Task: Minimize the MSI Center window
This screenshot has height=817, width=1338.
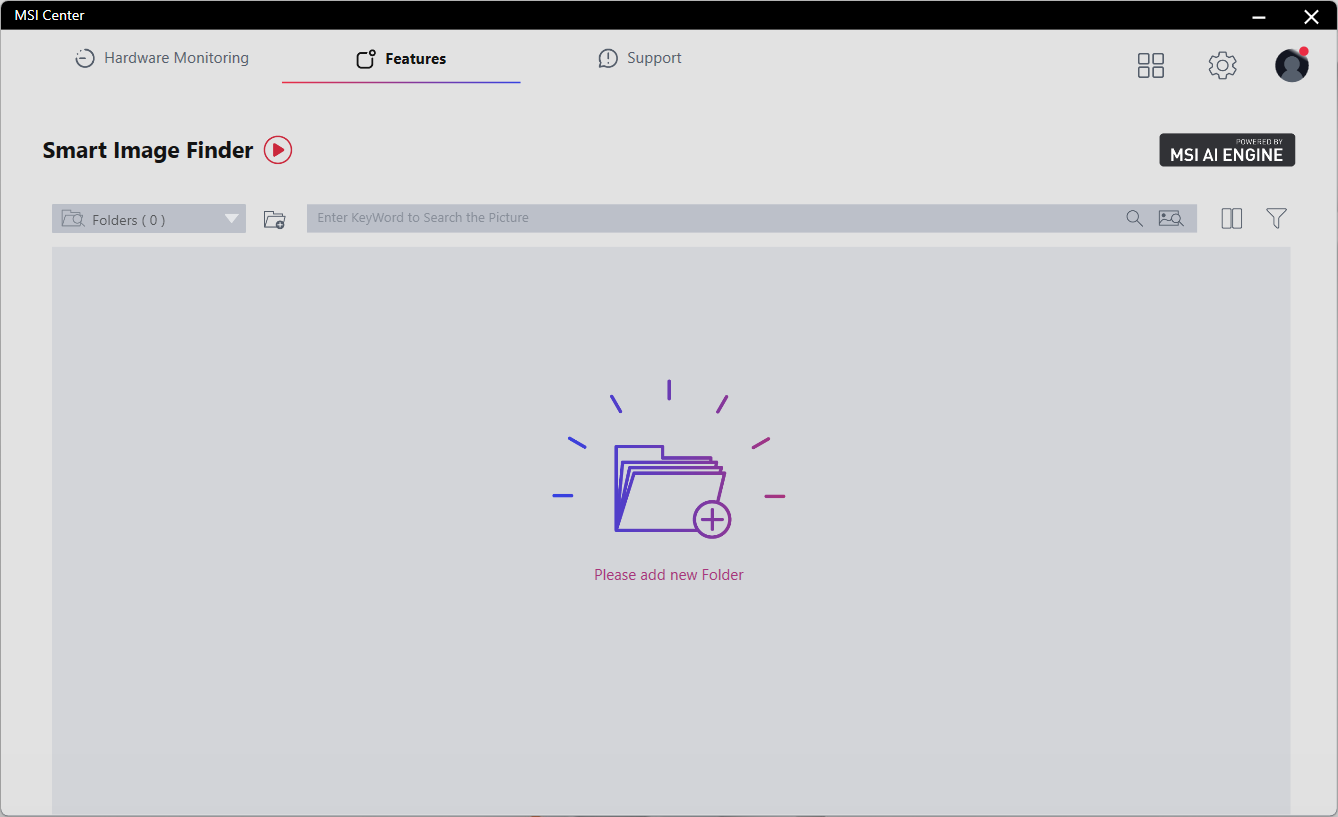Action: pyautogui.click(x=1259, y=16)
